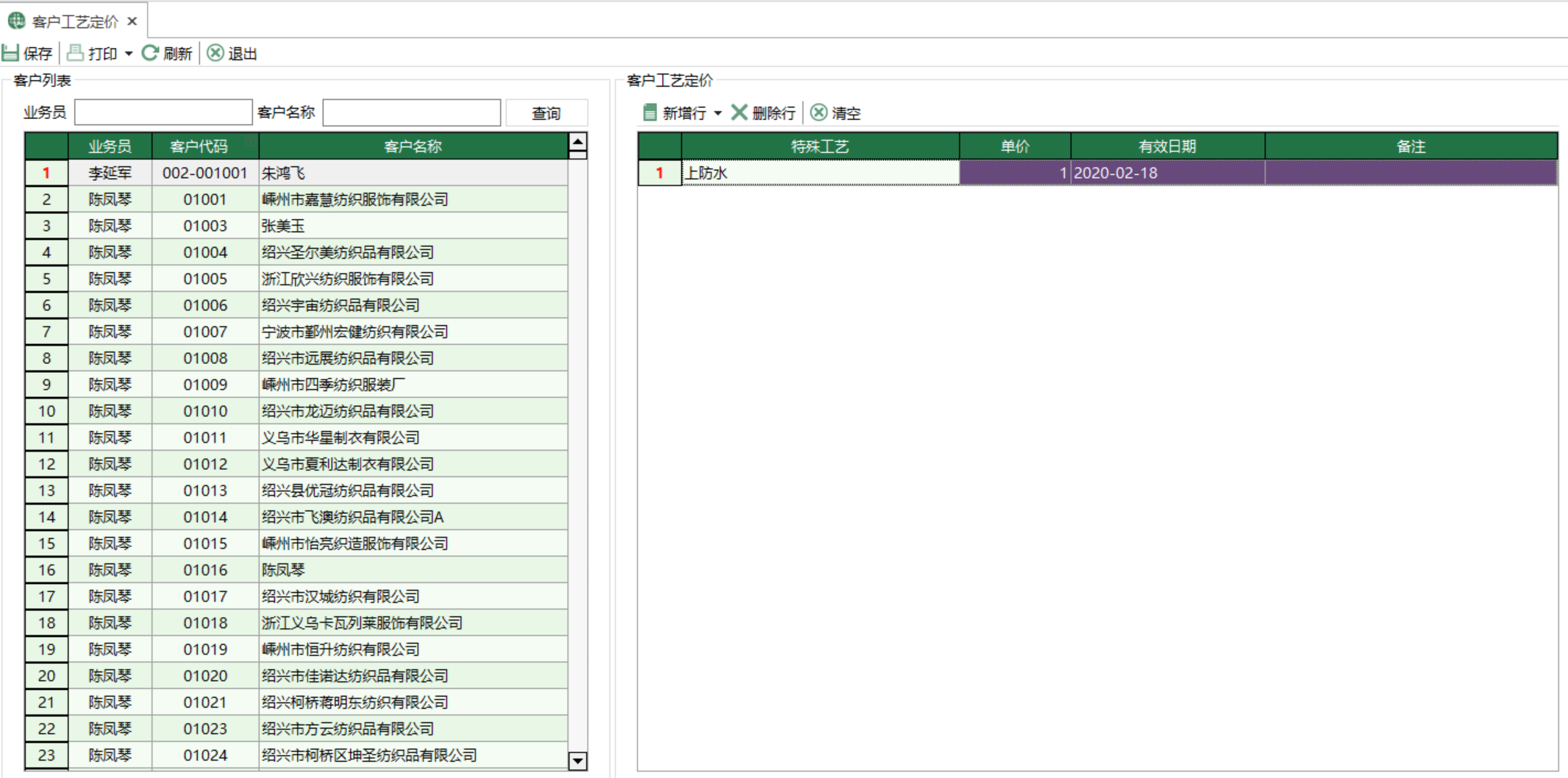Image resolution: width=1568 pixels, height=778 pixels.
Task: Click the date cell 2020-02-18
Action: (x=1168, y=173)
